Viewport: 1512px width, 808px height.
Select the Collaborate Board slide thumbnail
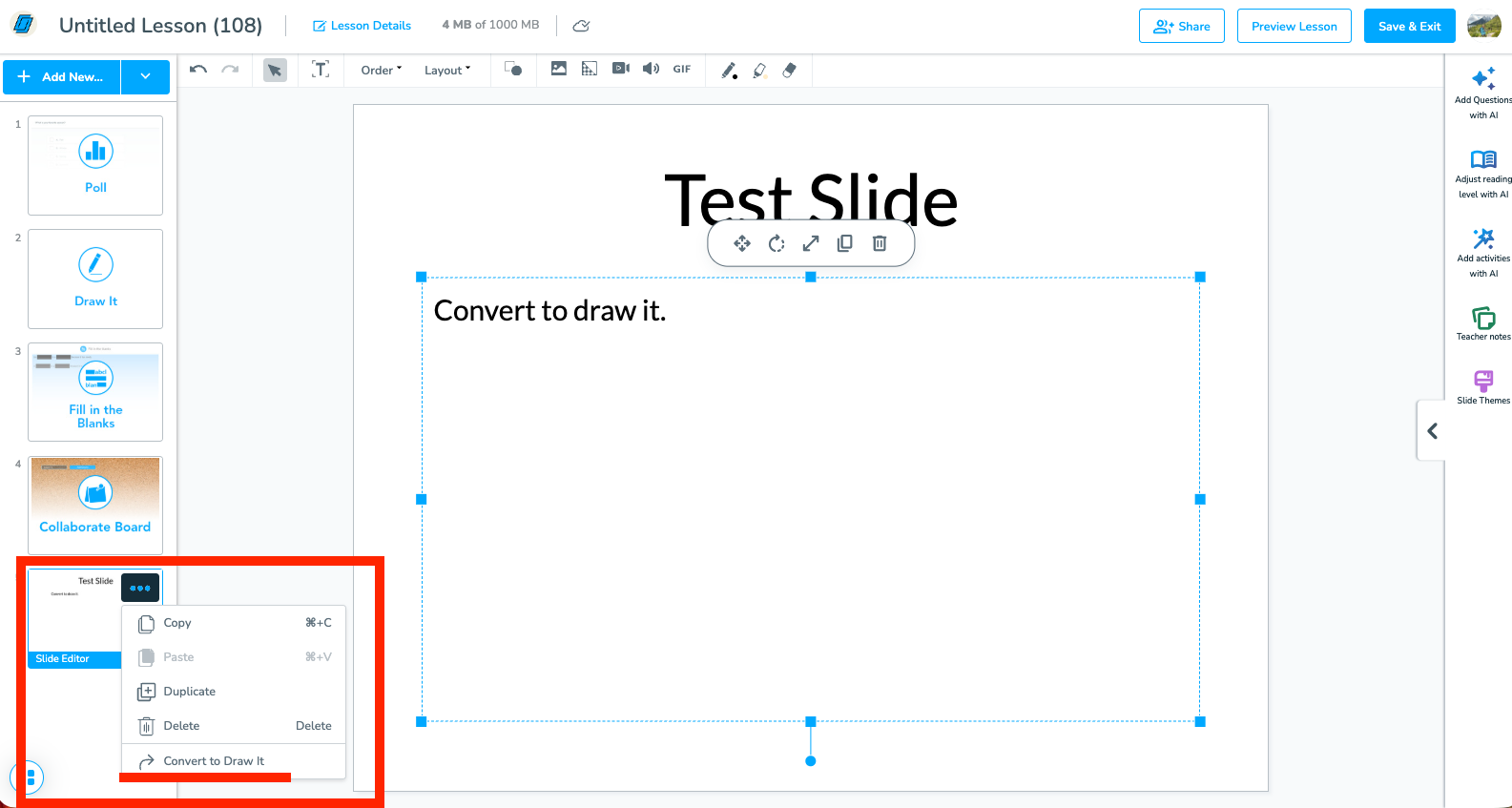click(x=95, y=505)
